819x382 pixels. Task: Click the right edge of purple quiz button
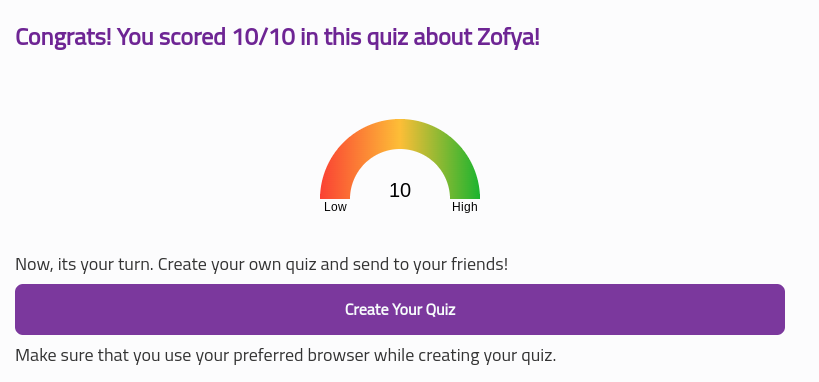click(779, 309)
